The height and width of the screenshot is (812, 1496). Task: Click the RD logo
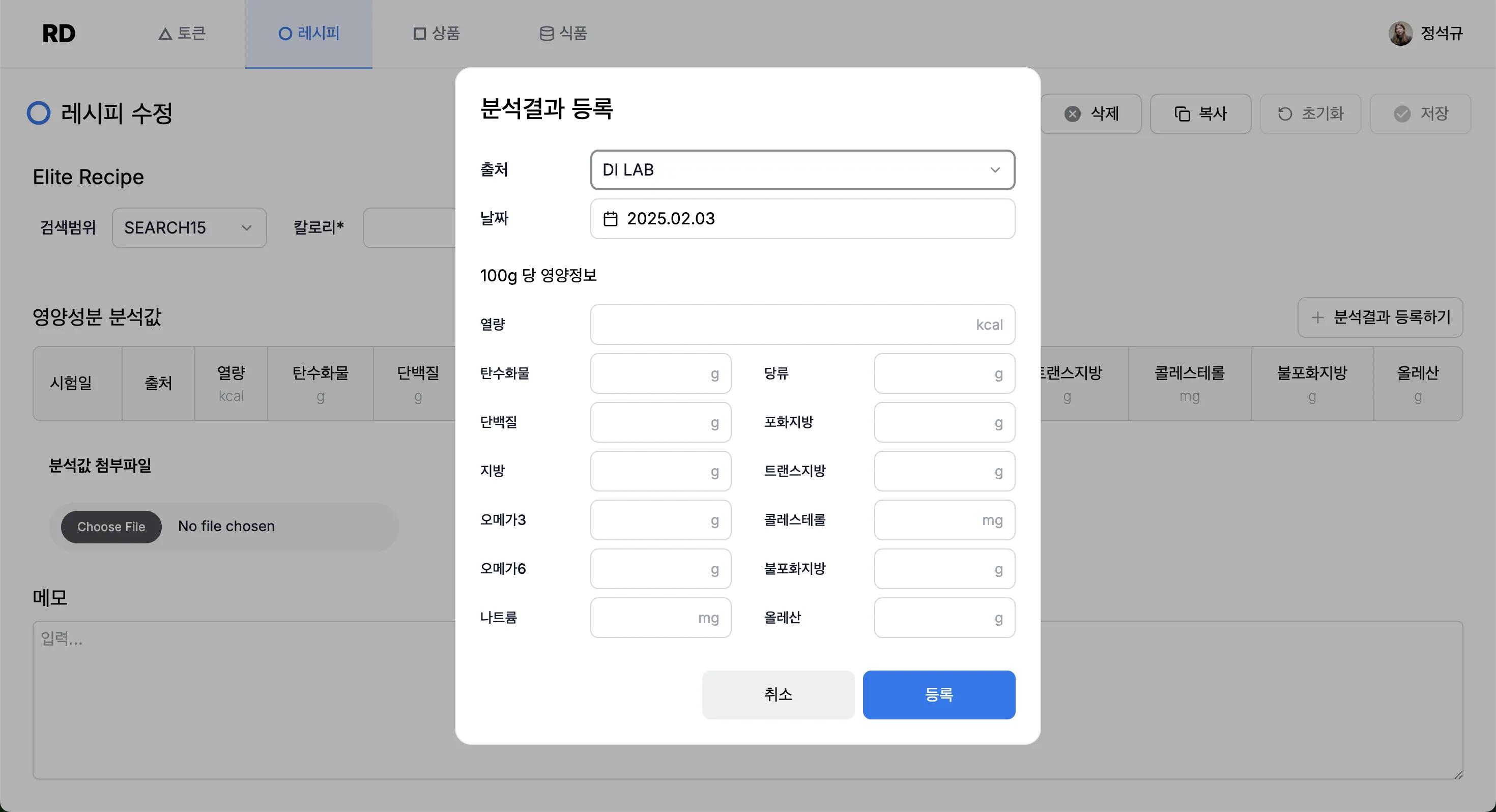point(59,34)
